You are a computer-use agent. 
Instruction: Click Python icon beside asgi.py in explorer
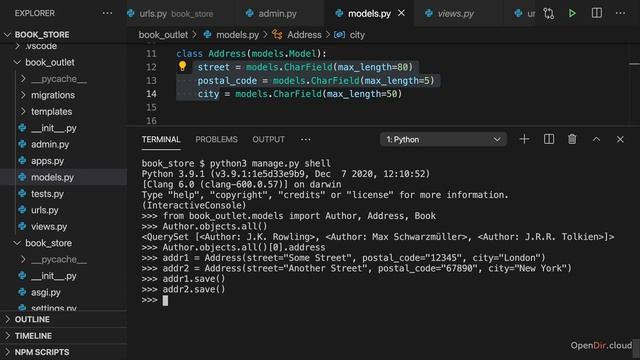click(22, 292)
